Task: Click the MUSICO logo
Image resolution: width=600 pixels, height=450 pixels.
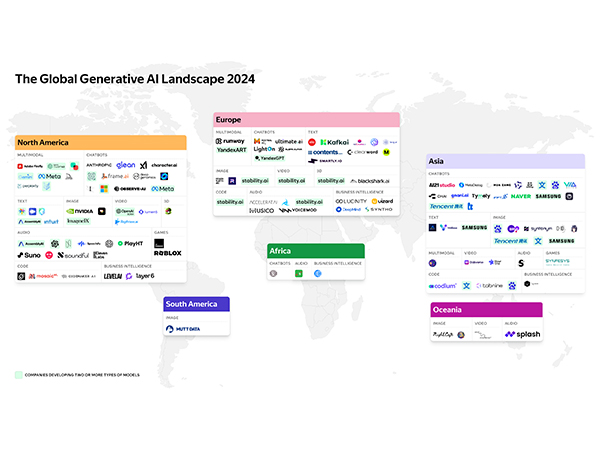Action: (x=262, y=211)
